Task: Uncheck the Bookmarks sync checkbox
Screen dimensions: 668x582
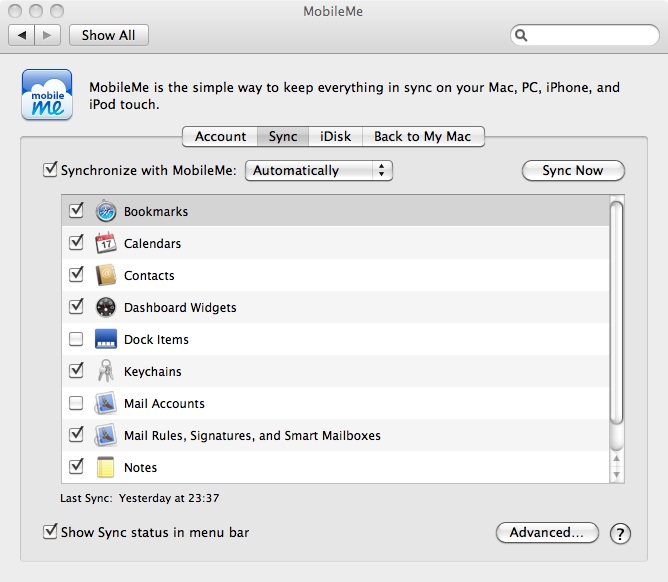Action: (76, 210)
